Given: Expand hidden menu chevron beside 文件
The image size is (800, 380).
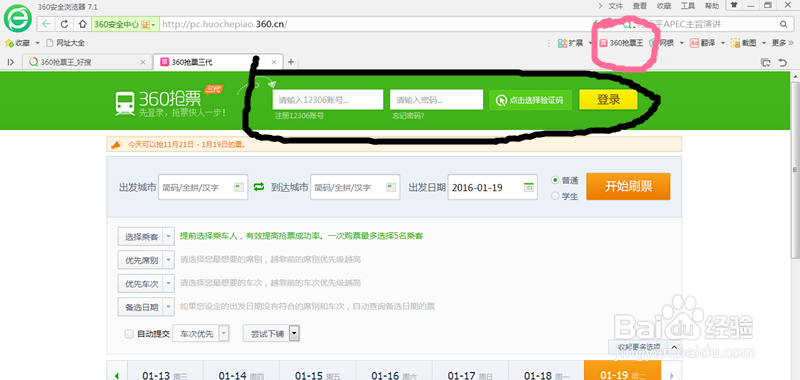Looking at the screenshot, I should [x=600, y=6].
